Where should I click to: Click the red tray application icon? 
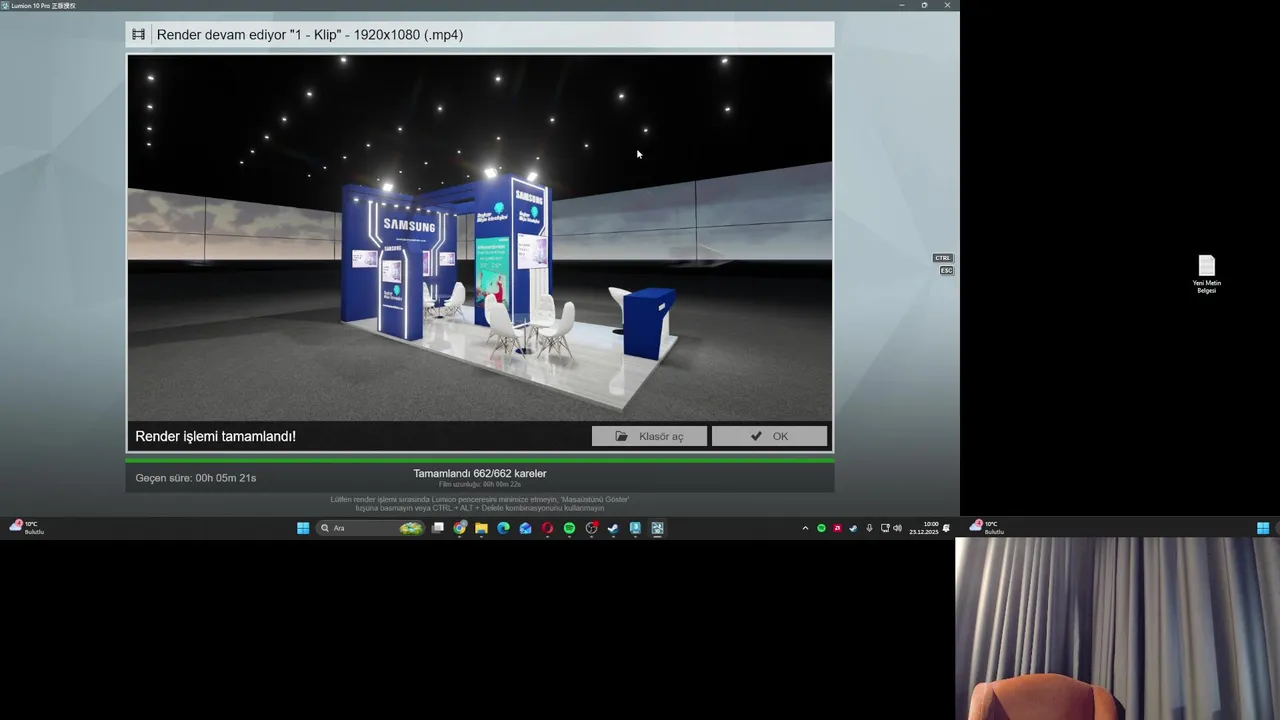pyautogui.click(x=837, y=528)
